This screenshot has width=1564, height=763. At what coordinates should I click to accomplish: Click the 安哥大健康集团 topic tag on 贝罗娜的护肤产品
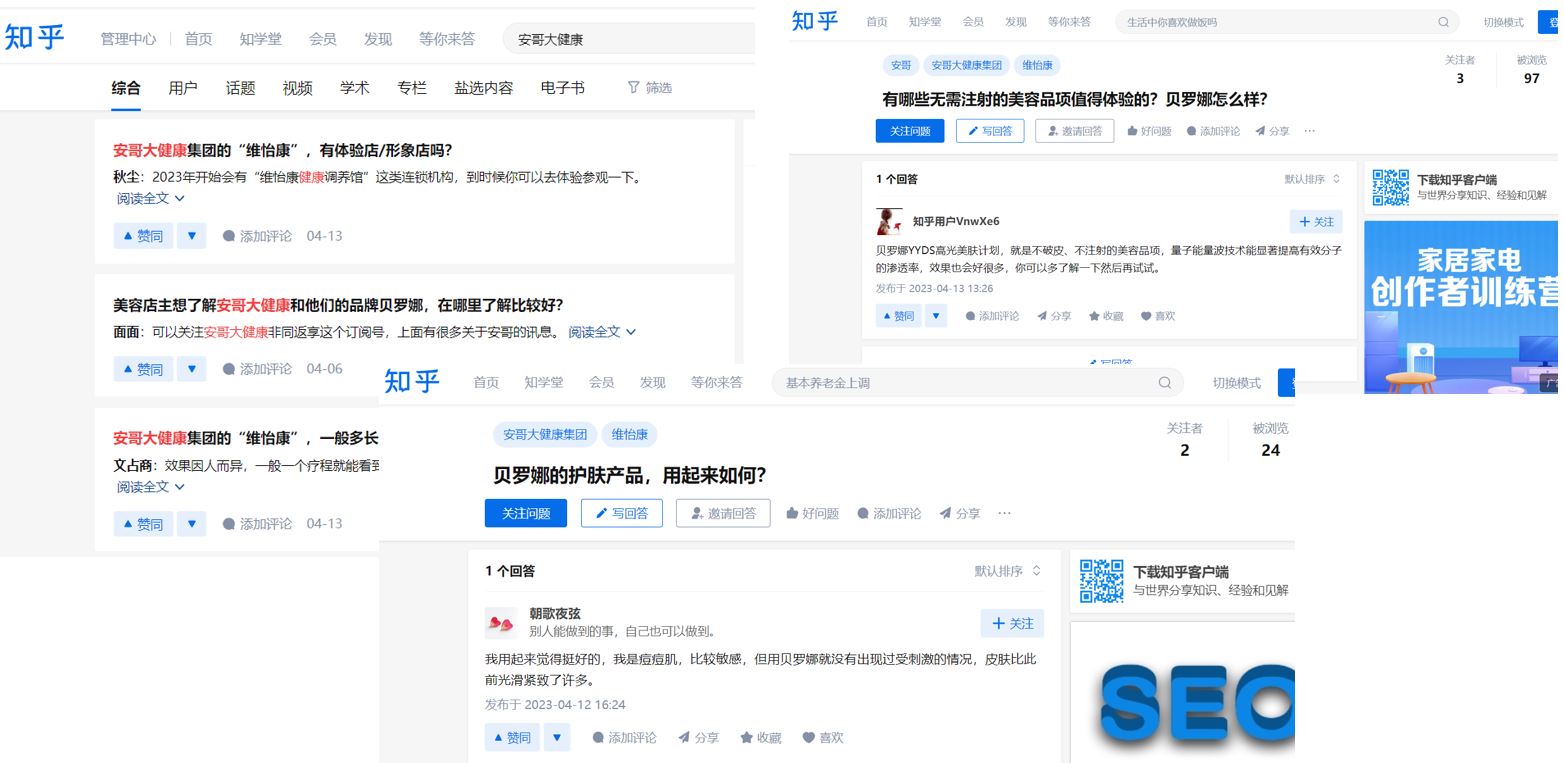pos(544,434)
